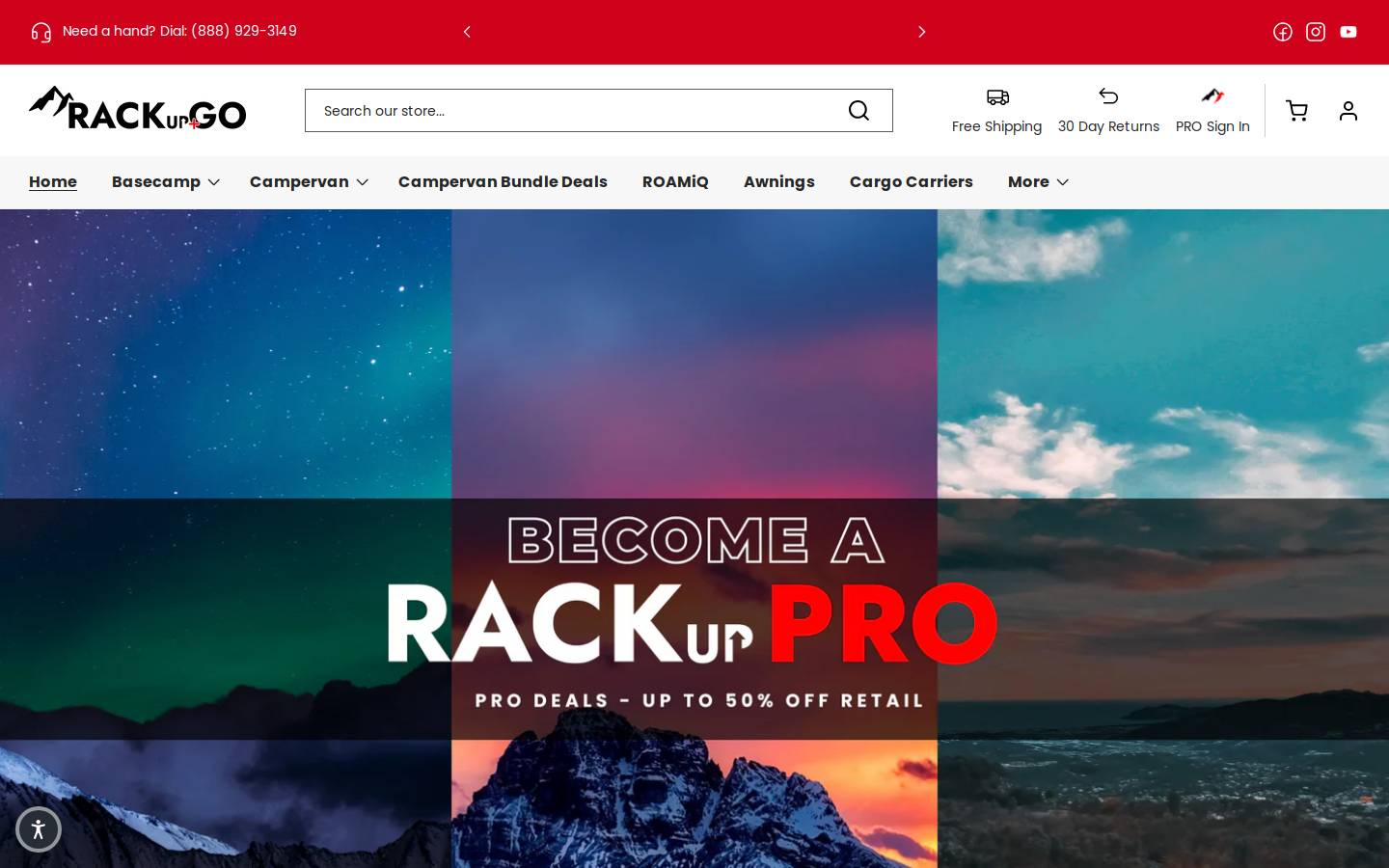This screenshot has height=868, width=1389.
Task: Expand the More dropdown chevron
Action: tap(1063, 182)
